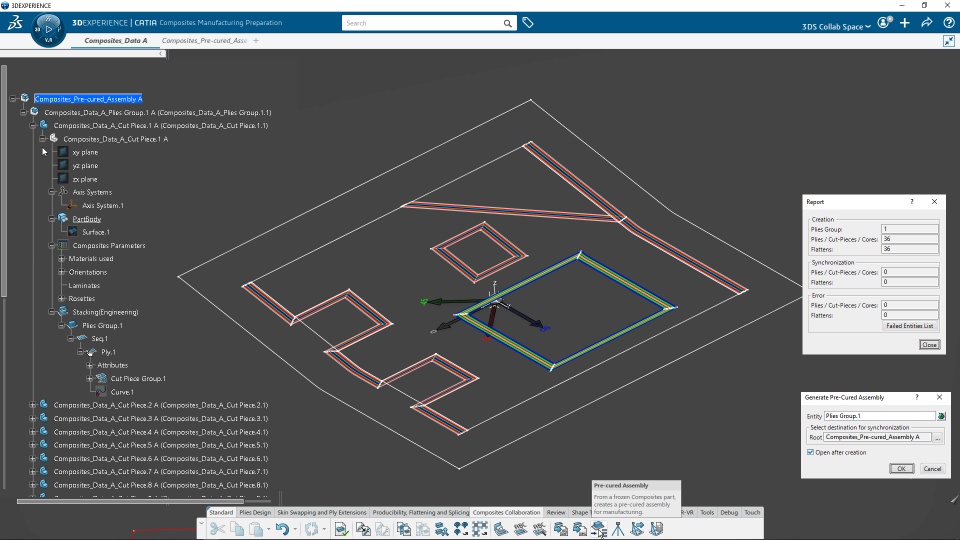Click the Entity selection icon next to Plies Group.1
This screenshot has width=960, height=540.
point(942,416)
